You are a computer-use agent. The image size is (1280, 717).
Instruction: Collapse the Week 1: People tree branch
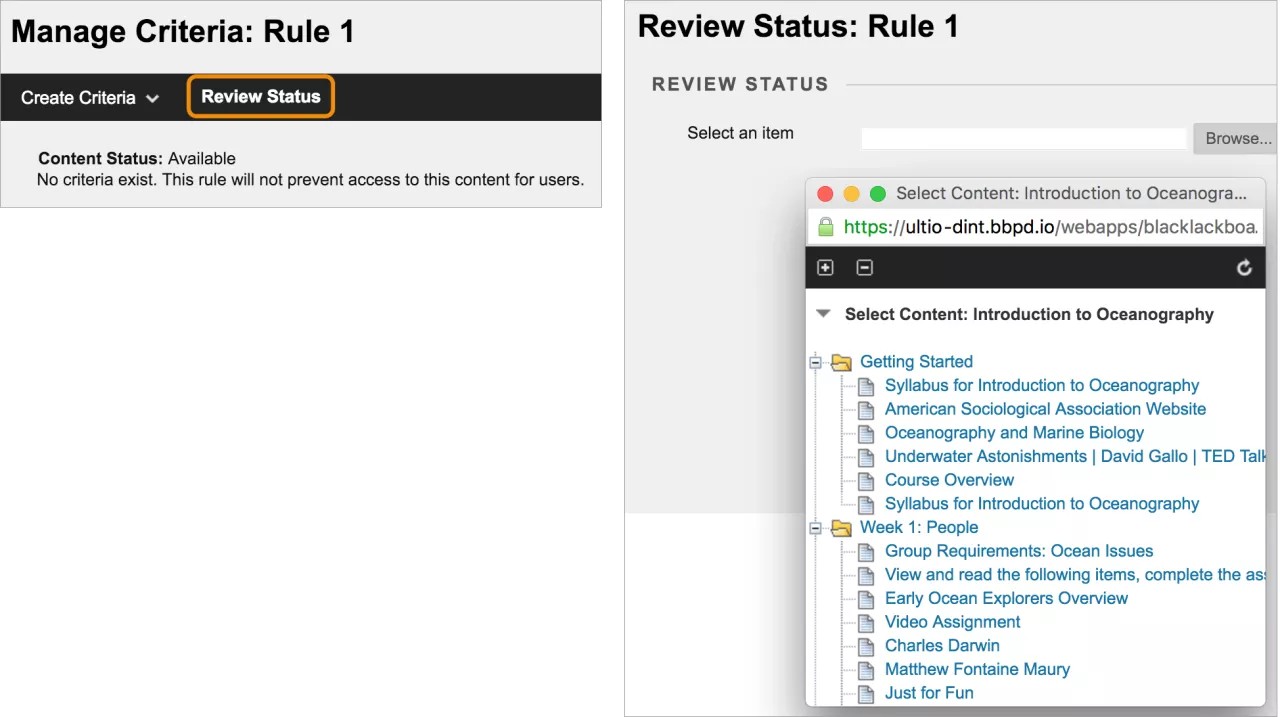coord(815,528)
